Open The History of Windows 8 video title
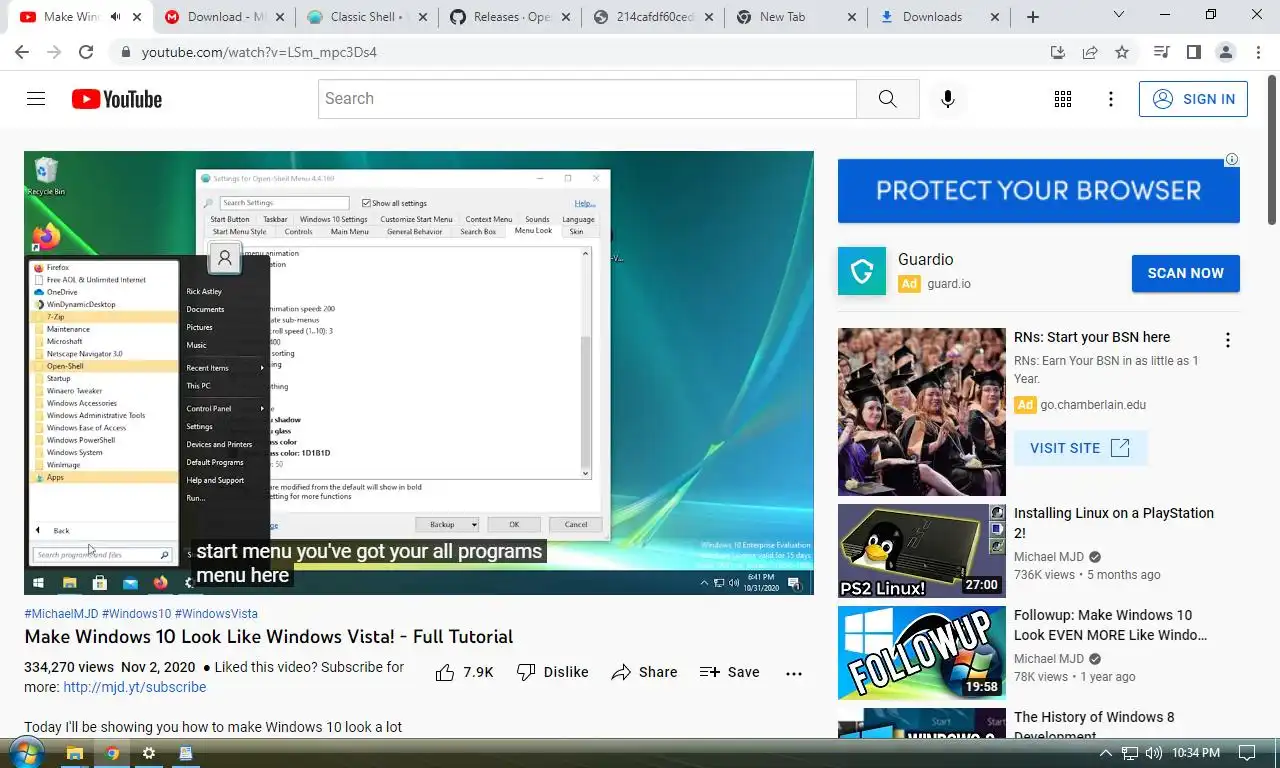The width and height of the screenshot is (1280, 768). 1094,726
